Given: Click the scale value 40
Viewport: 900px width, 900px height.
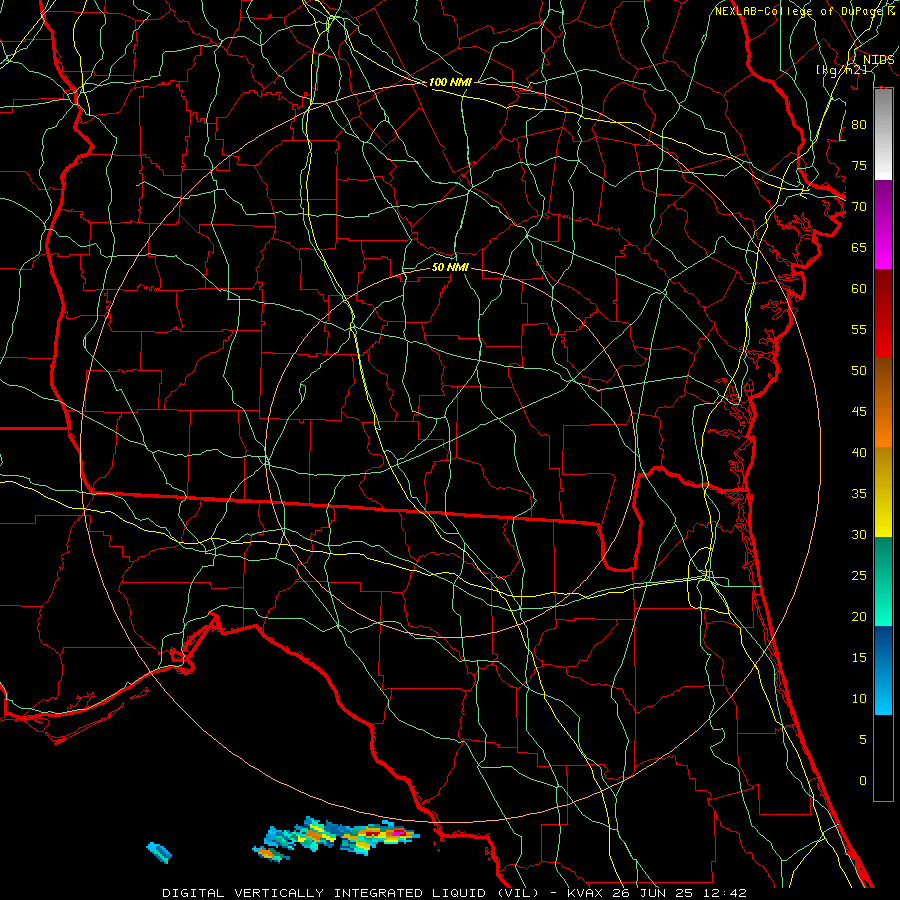Looking at the screenshot, I should [x=859, y=452].
